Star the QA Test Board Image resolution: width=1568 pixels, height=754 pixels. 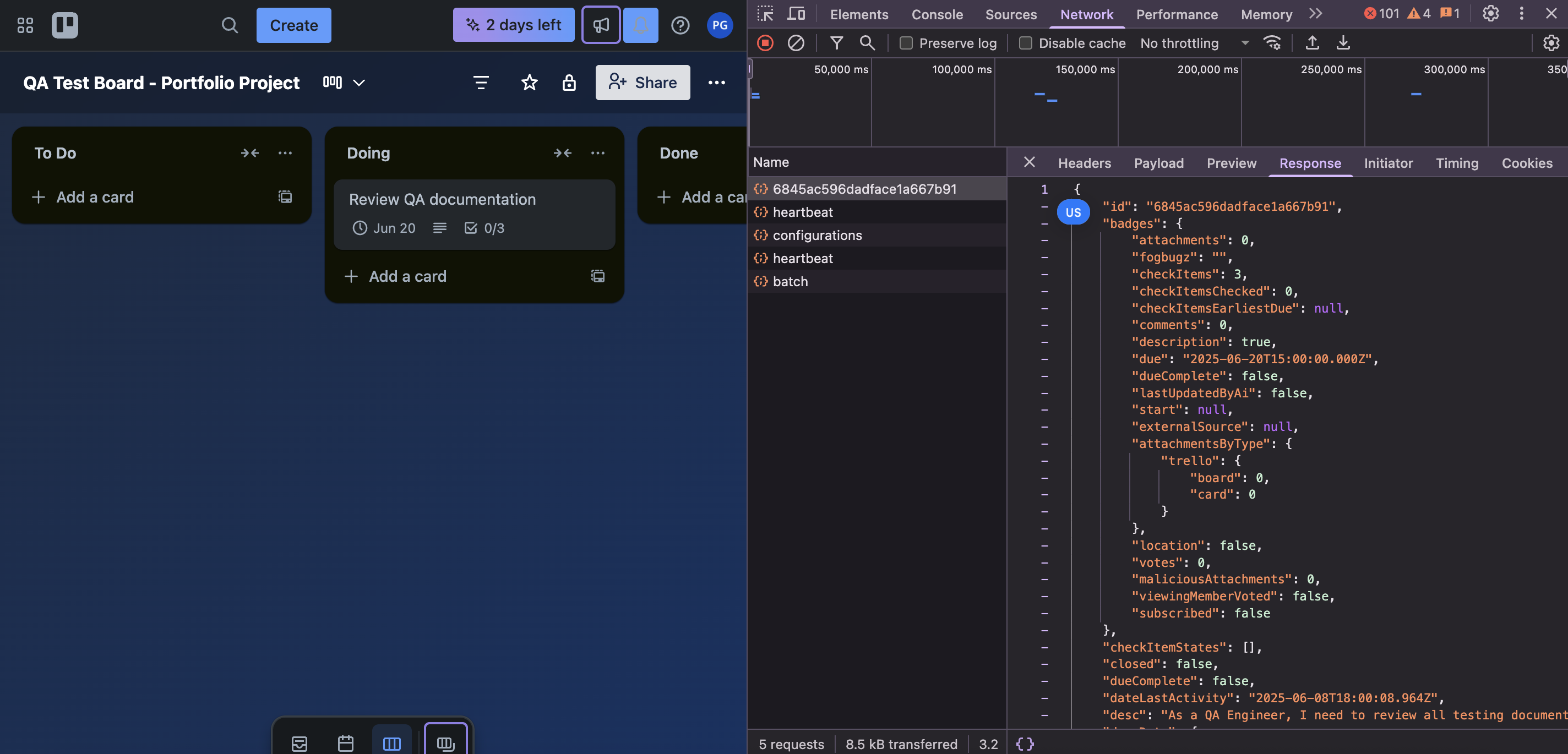pos(529,82)
